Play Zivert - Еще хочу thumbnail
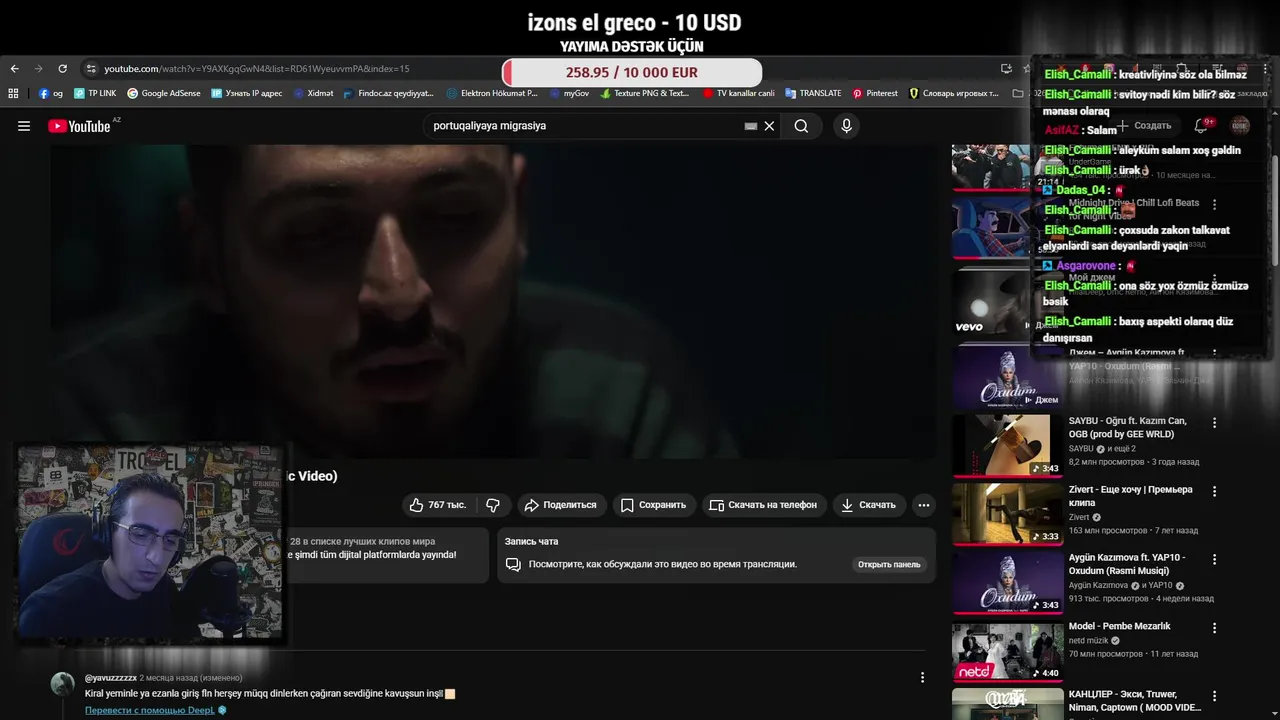The image size is (1280, 720). [1007, 513]
